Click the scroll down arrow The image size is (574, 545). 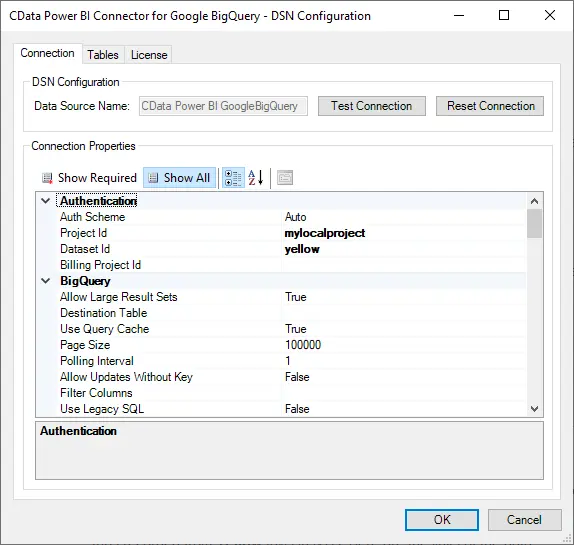534,409
